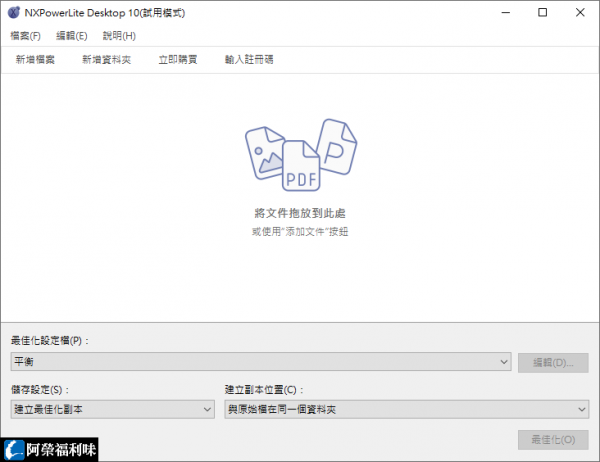Open the 說明(H) menu
The width and height of the screenshot is (600, 462).
click(x=119, y=36)
